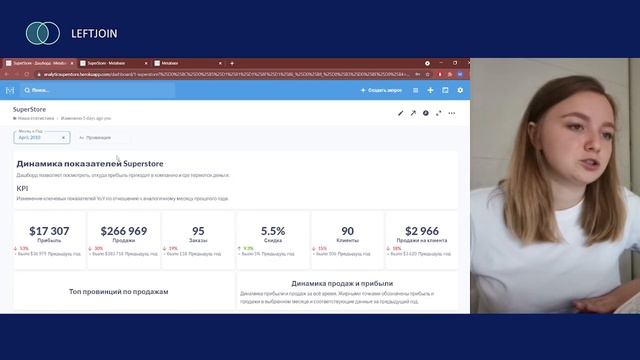Close the third Metabase browser tab
This screenshot has width=640, height=360.
220,63
